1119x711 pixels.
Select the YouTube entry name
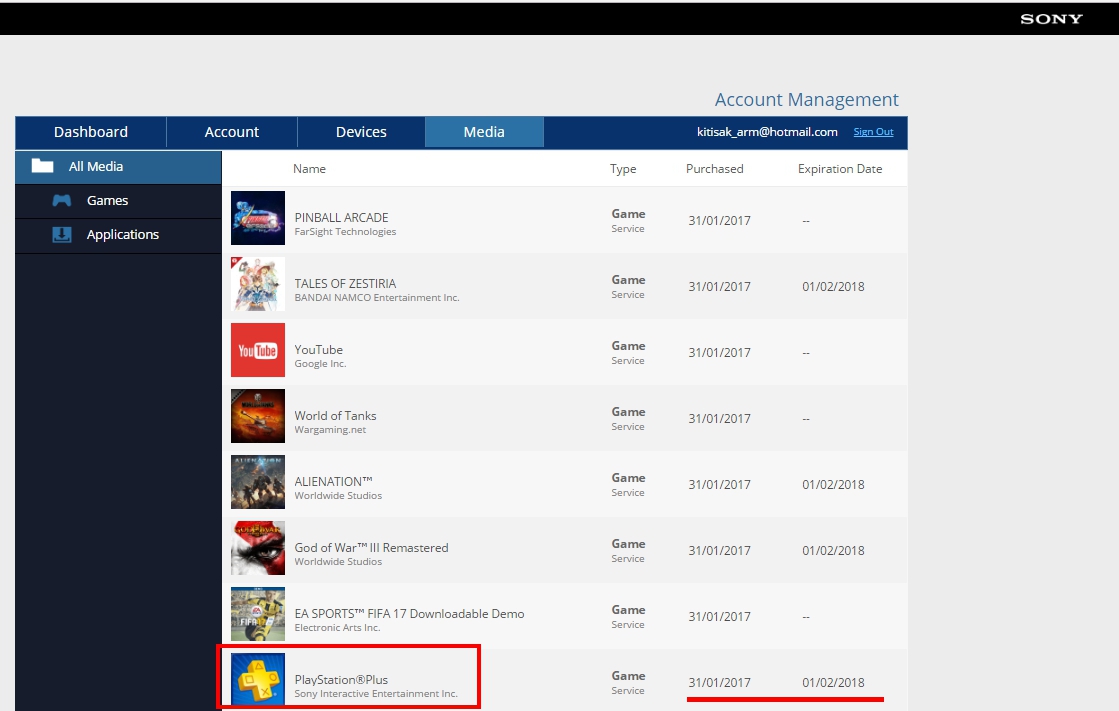[318, 350]
